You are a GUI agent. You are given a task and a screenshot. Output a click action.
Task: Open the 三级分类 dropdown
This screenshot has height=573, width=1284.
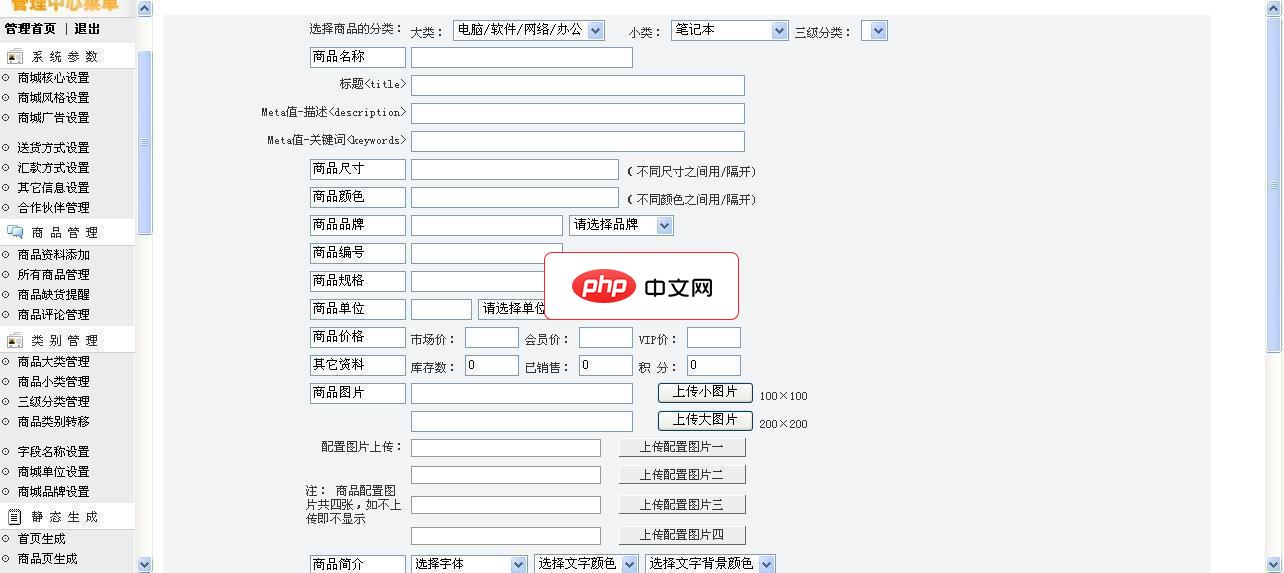point(874,31)
